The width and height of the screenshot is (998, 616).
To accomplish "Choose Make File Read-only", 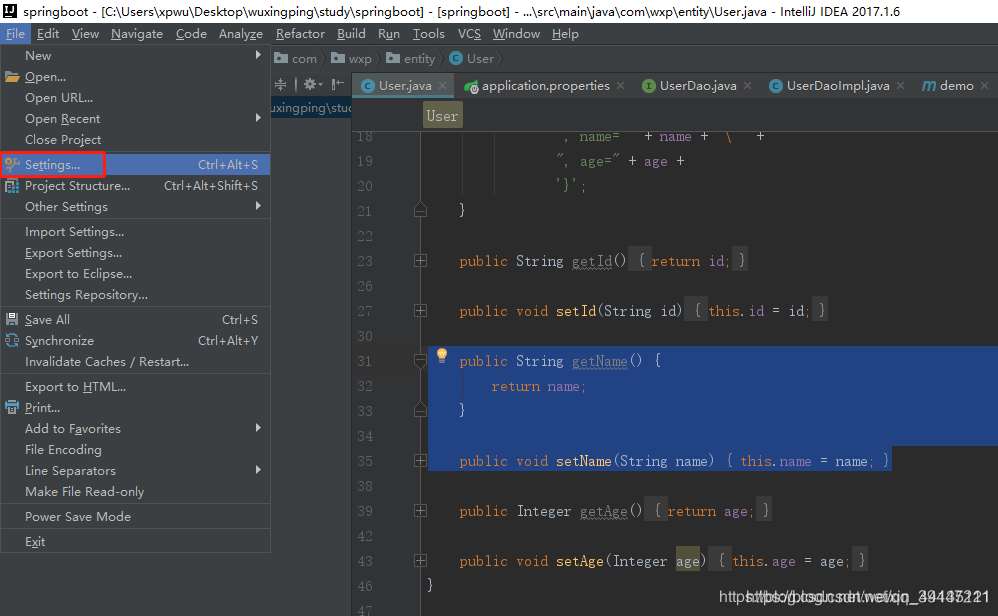I will pyautogui.click(x=136, y=491).
